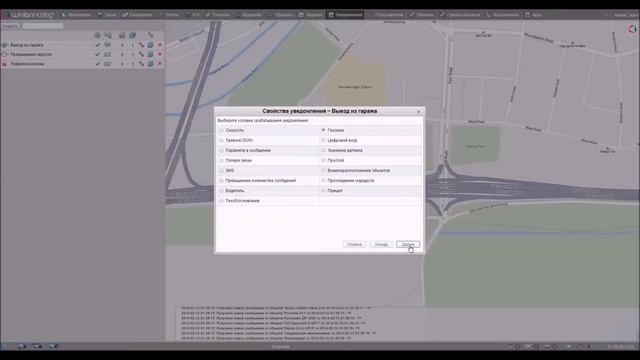
Task: Click the compass icon on the map
Action: point(632,29)
